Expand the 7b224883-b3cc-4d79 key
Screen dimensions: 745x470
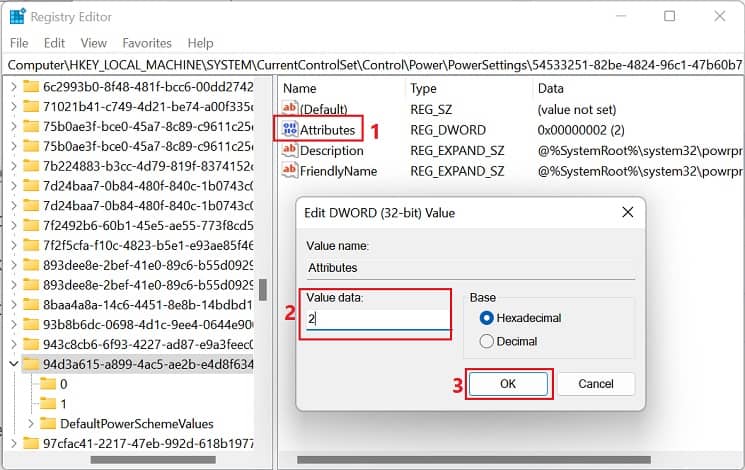(x=13, y=166)
